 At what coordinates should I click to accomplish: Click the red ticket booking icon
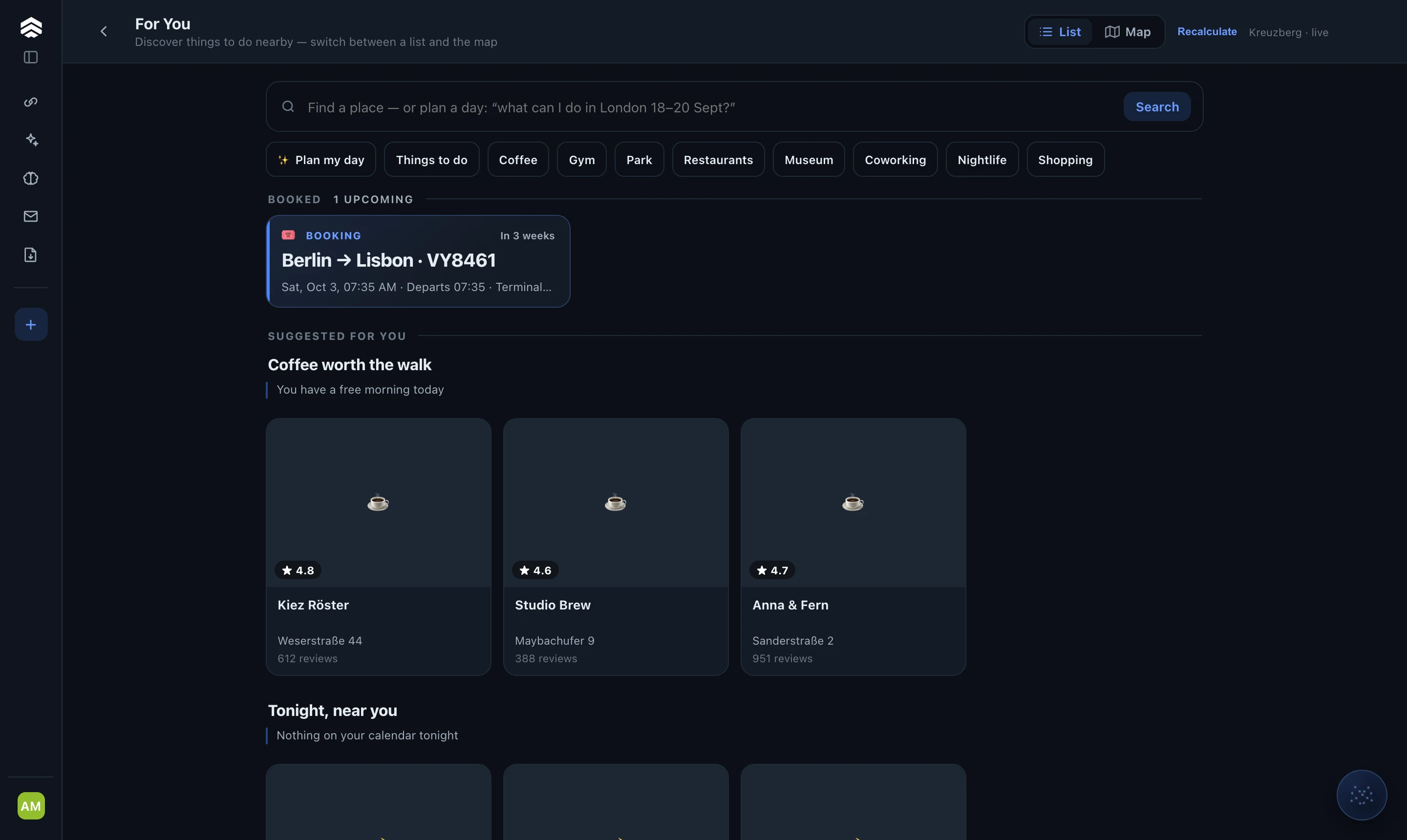[288, 235]
